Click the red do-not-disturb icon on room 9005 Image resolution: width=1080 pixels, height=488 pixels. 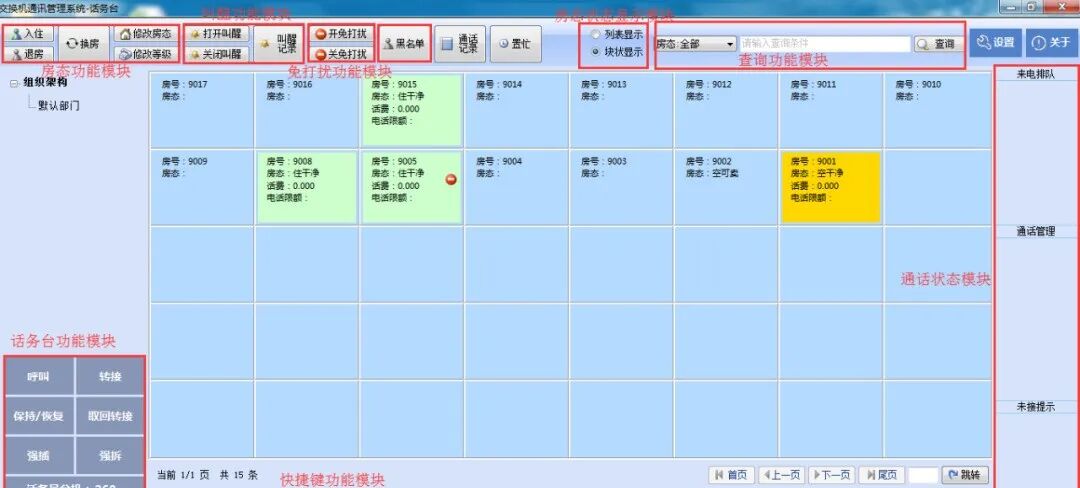point(451,180)
